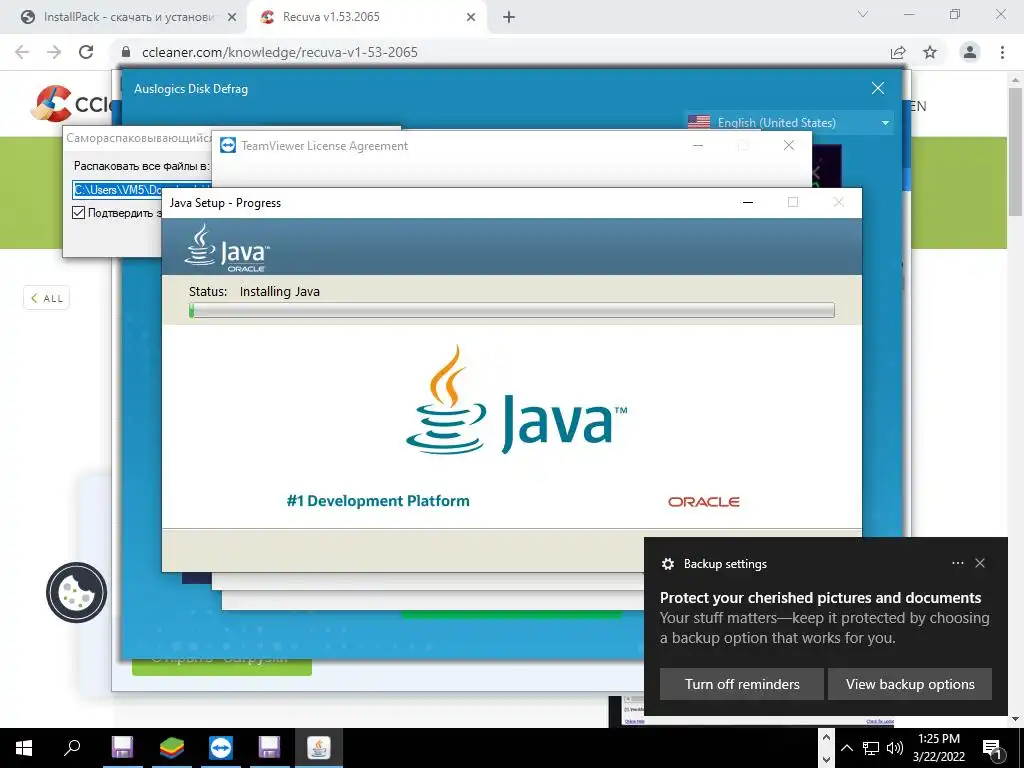Share this page from address bar

(x=898, y=52)
